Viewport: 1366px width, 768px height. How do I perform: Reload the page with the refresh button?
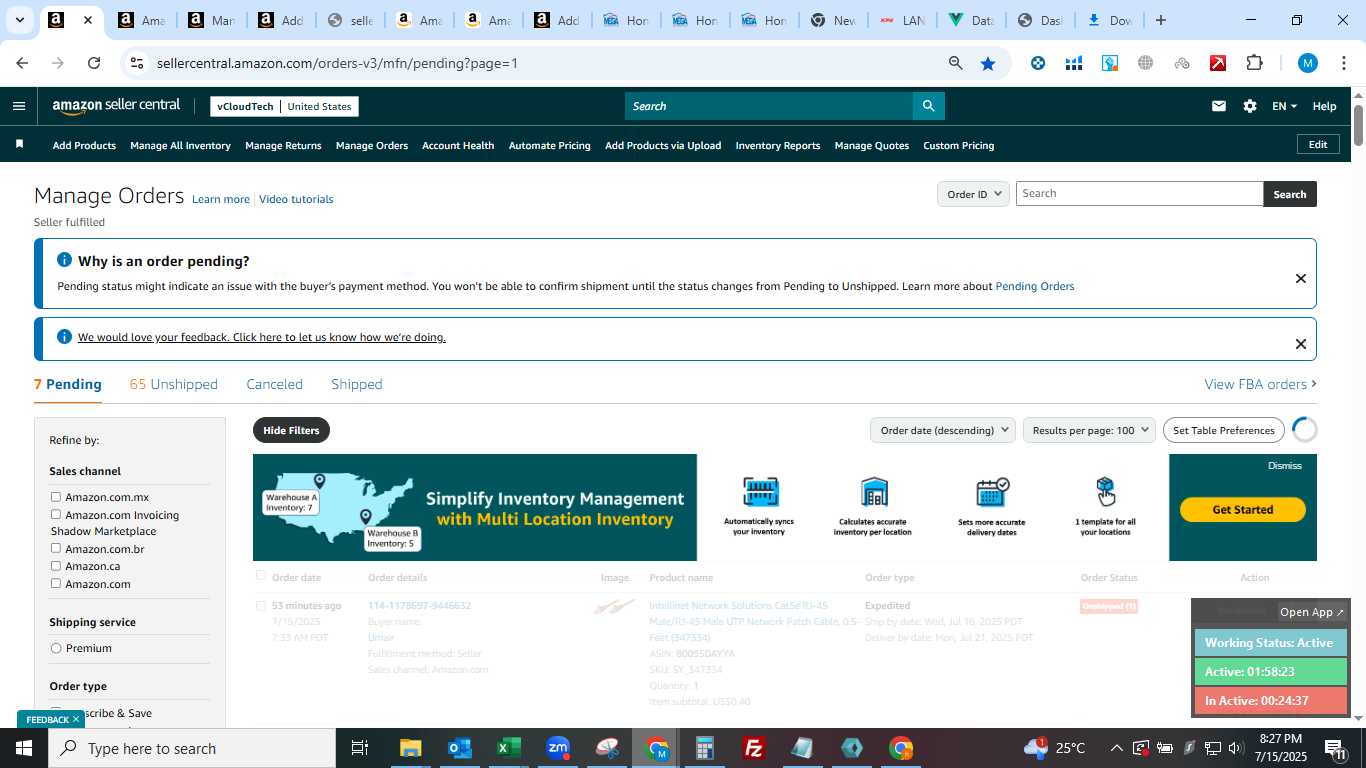pyautogui.click(x=94, y=63)
